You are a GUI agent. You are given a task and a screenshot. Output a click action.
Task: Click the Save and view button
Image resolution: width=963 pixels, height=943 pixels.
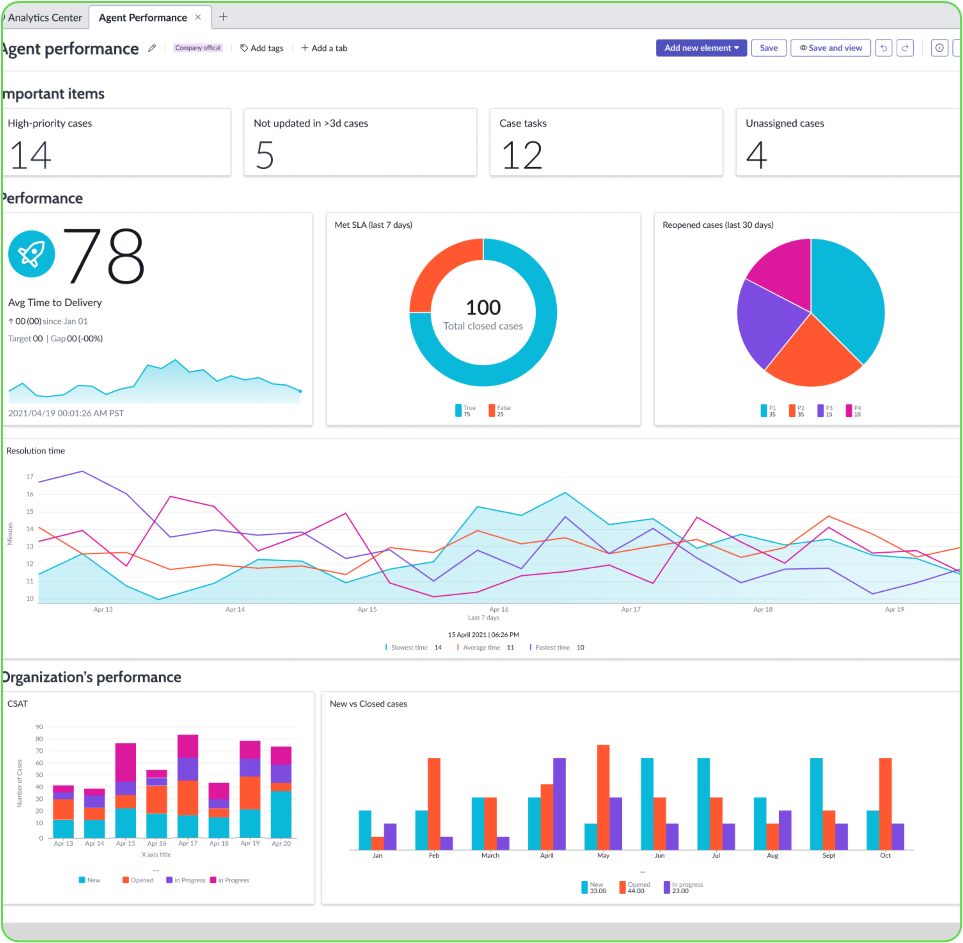pos(830,47)
